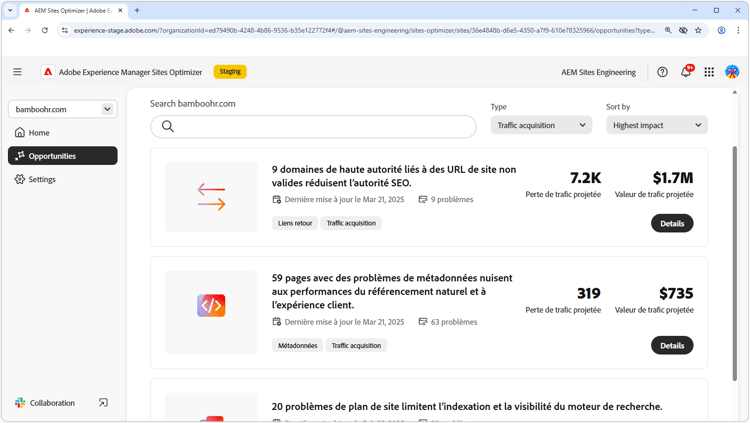The image size is (750, 423).
Task: Click the backlinks arrows thumbnail
Action: pyautogui.click(x=211, y=197)
